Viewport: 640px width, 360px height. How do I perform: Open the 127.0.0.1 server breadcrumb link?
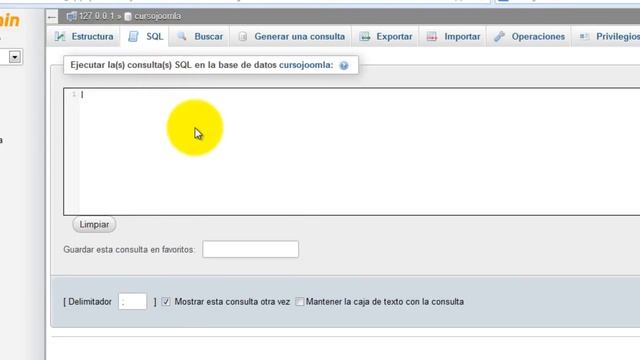pyautogui.click(x=97, y=16)
